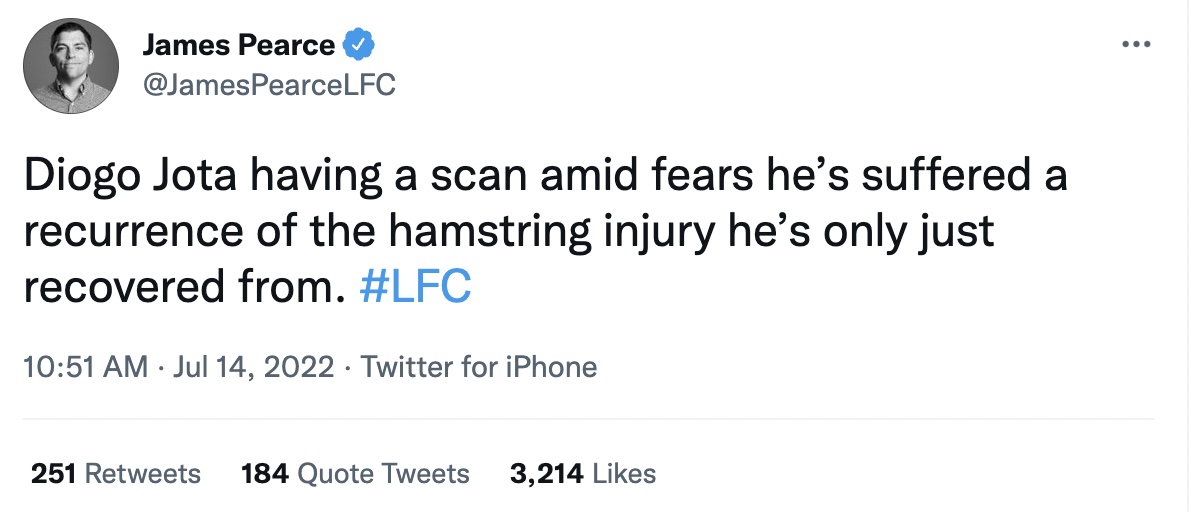The height and width of the screenshot is (512, 1192).
Task: Open the @JamesPearceLFC handle link
Action: click(270, 86)
